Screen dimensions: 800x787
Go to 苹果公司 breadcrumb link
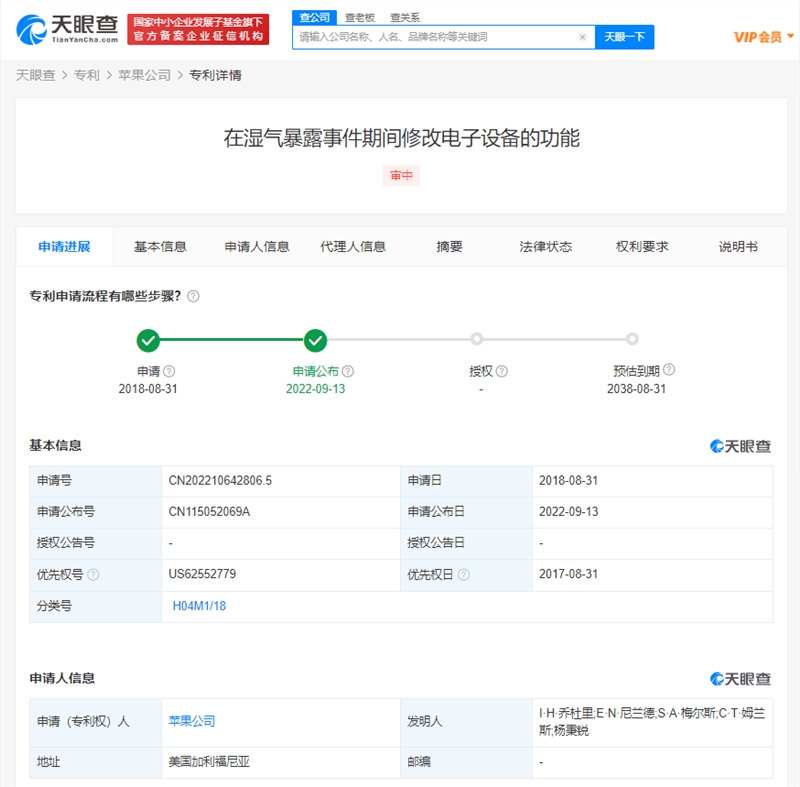pyautogui.click(x=144, y=75)
